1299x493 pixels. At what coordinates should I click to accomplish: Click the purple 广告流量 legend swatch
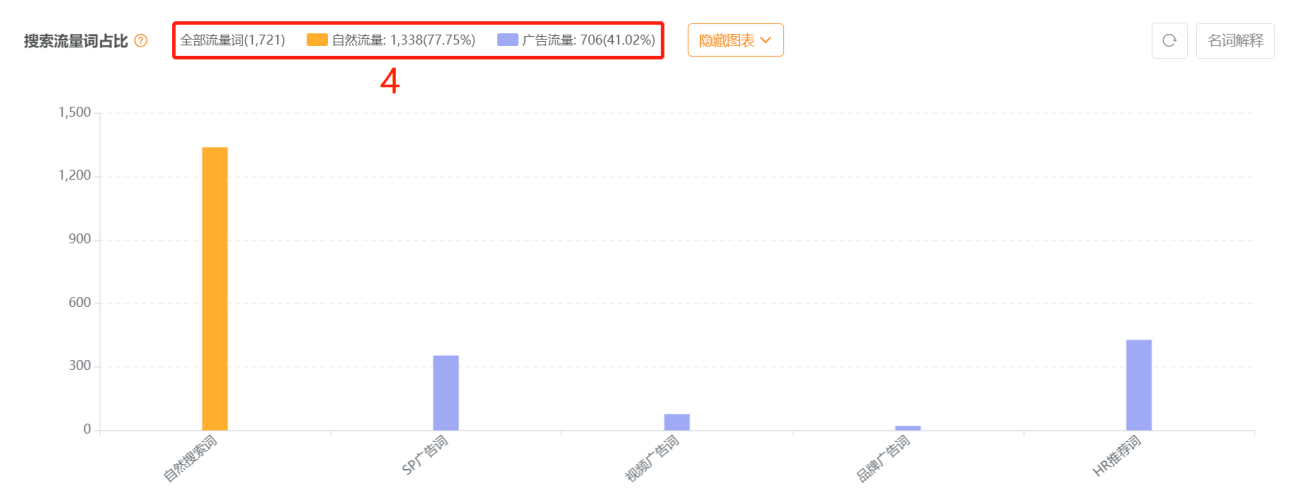click(x=507, y=40)
